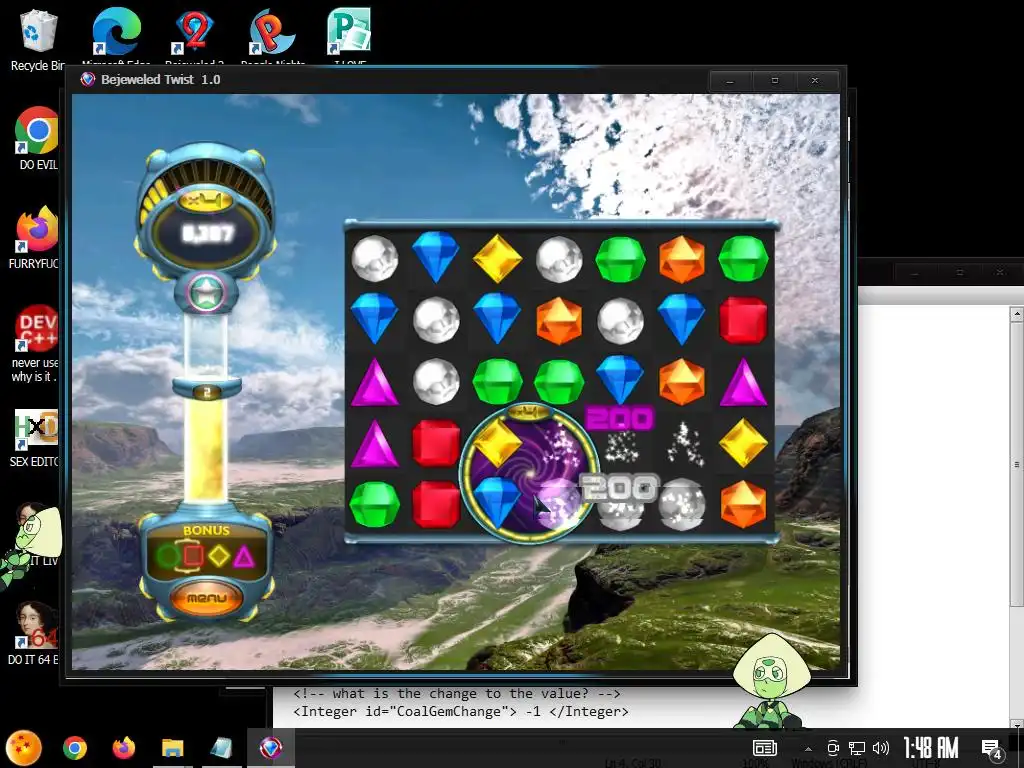Click the blue gem inside the rotator ring
Image resolution: width=1024 pixels, height=768 pixels.
(x=496, y=502)
